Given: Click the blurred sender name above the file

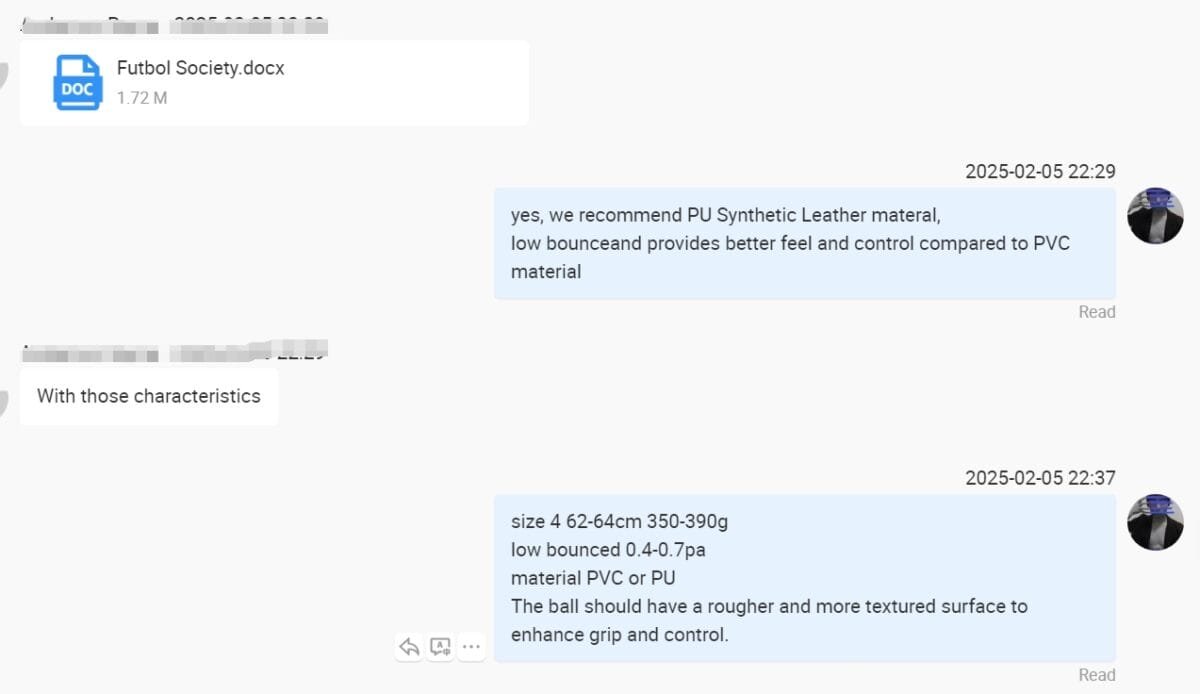Looking at the screenshot, I should tap(175, 22).
